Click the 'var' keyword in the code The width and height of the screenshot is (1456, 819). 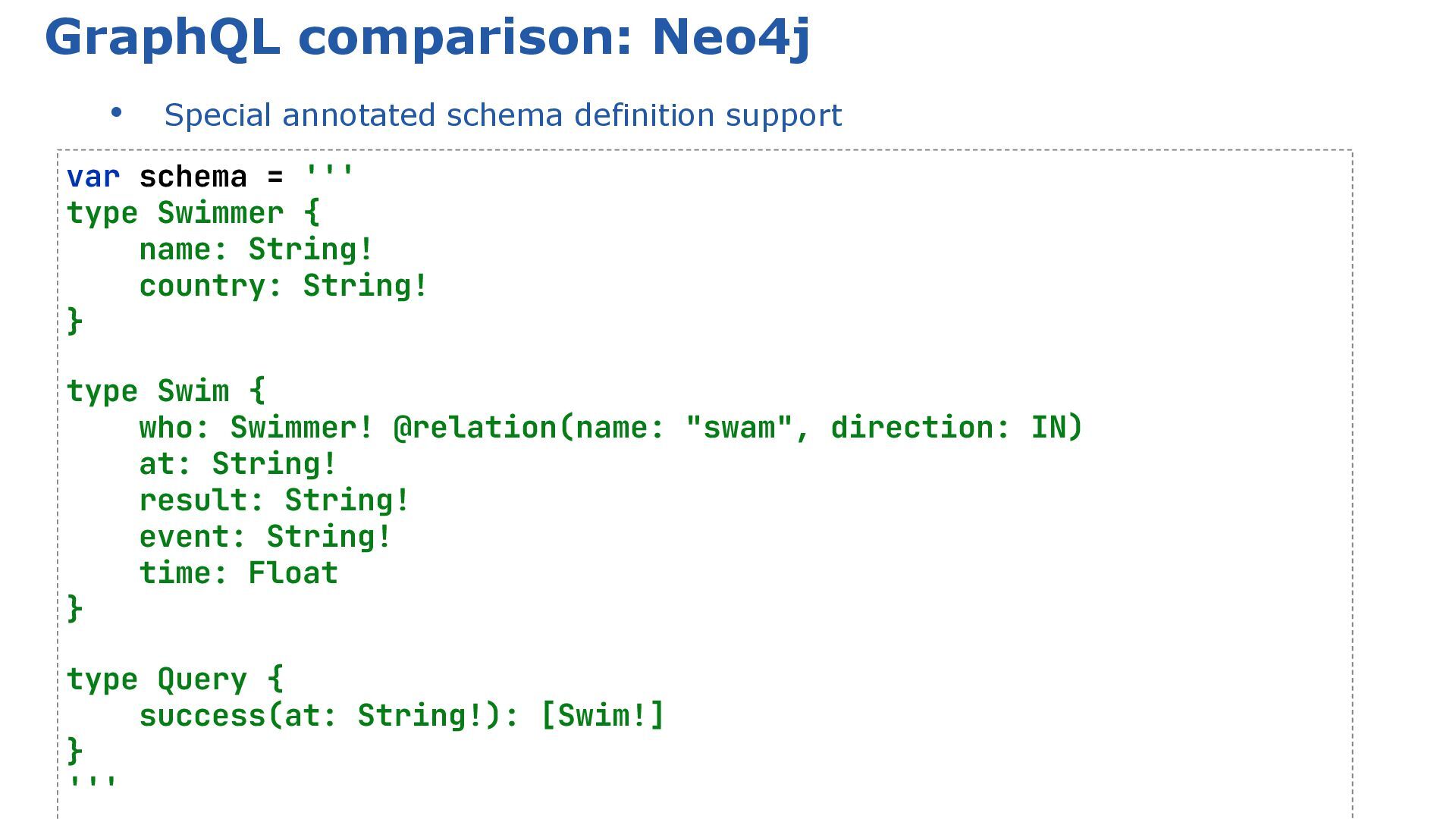click(x=93, y=177)
